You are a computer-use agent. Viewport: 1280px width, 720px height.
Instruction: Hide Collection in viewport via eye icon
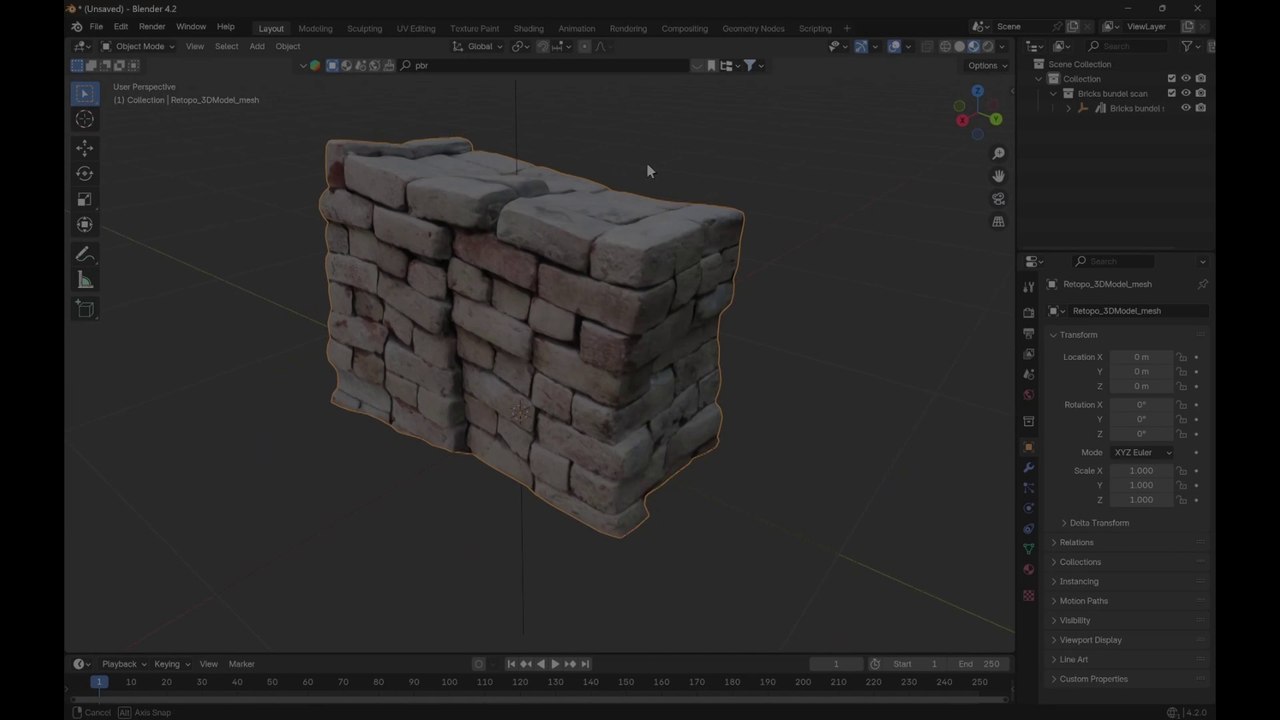tap(1186, 79)
